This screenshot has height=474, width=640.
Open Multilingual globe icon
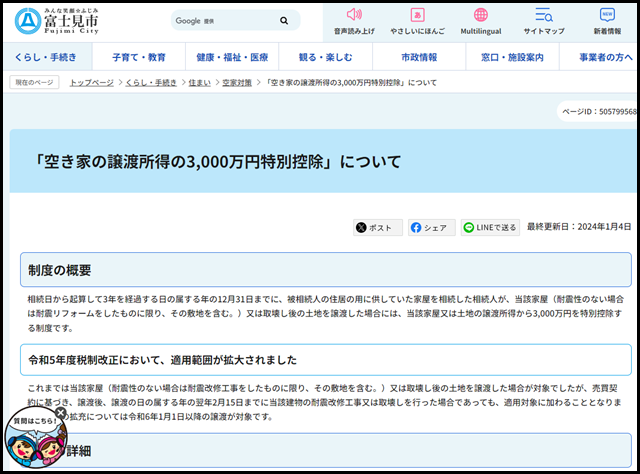tap(480, 15)
